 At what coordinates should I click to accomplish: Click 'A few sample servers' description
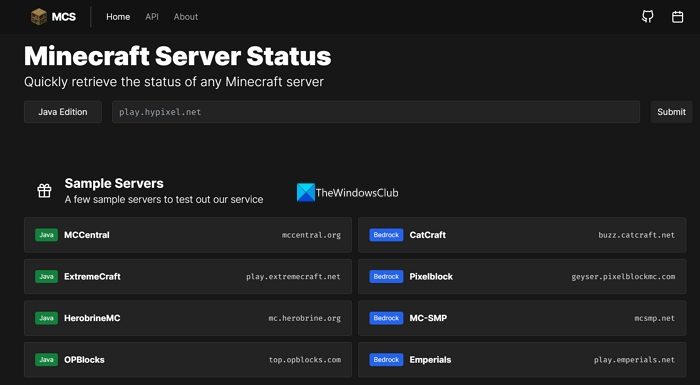[164, 199]
